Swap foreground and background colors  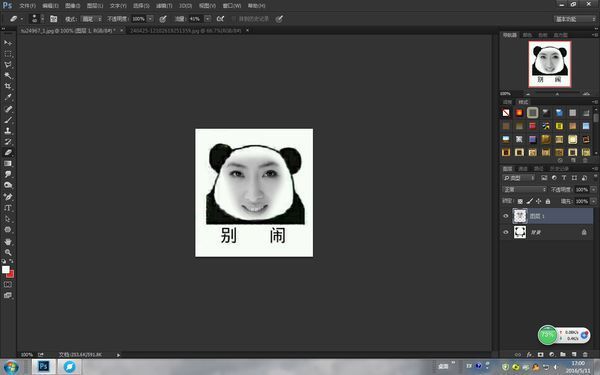click(x=11, y=261)
